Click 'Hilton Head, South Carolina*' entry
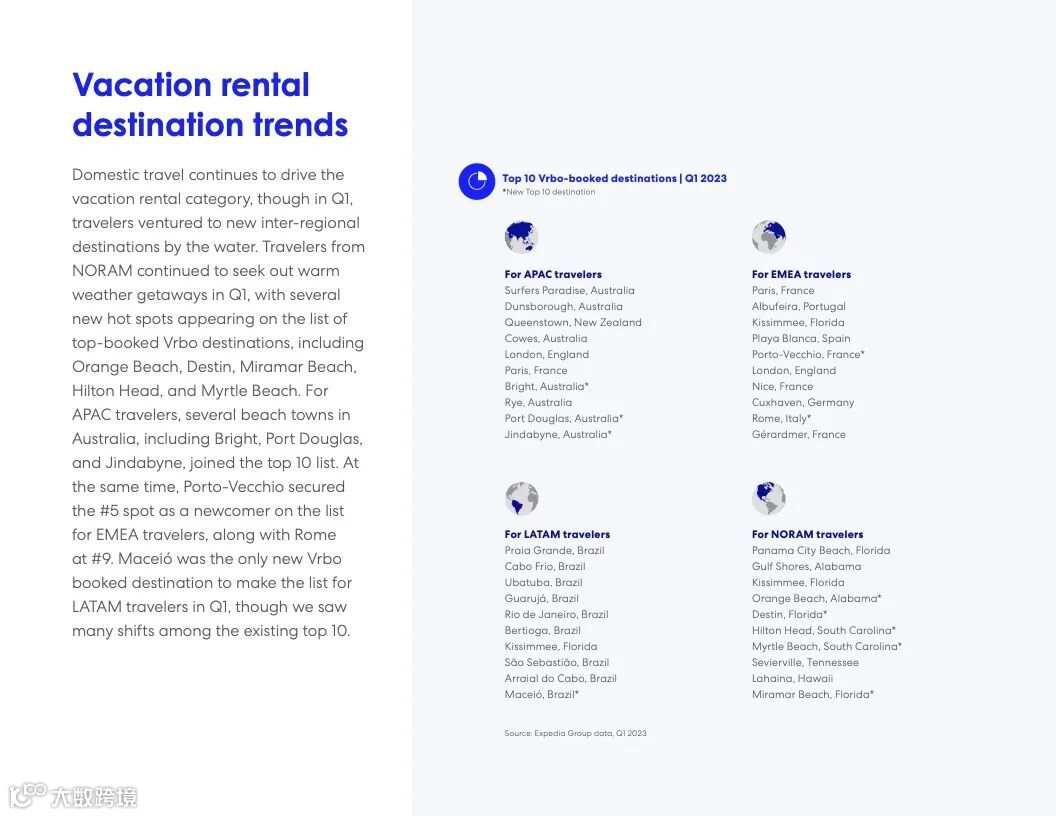The image size is (1056, 816). pyautogui.click(x=824, y=630)
